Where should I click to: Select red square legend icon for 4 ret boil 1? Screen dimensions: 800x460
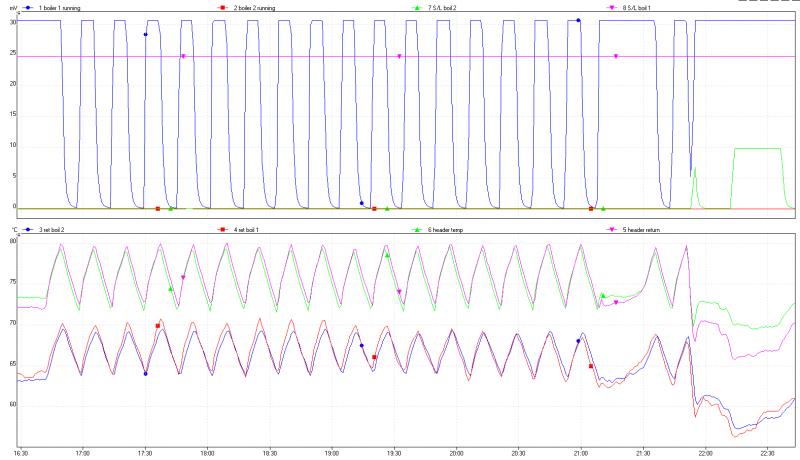pyautogui.click(x=220, y=229)
